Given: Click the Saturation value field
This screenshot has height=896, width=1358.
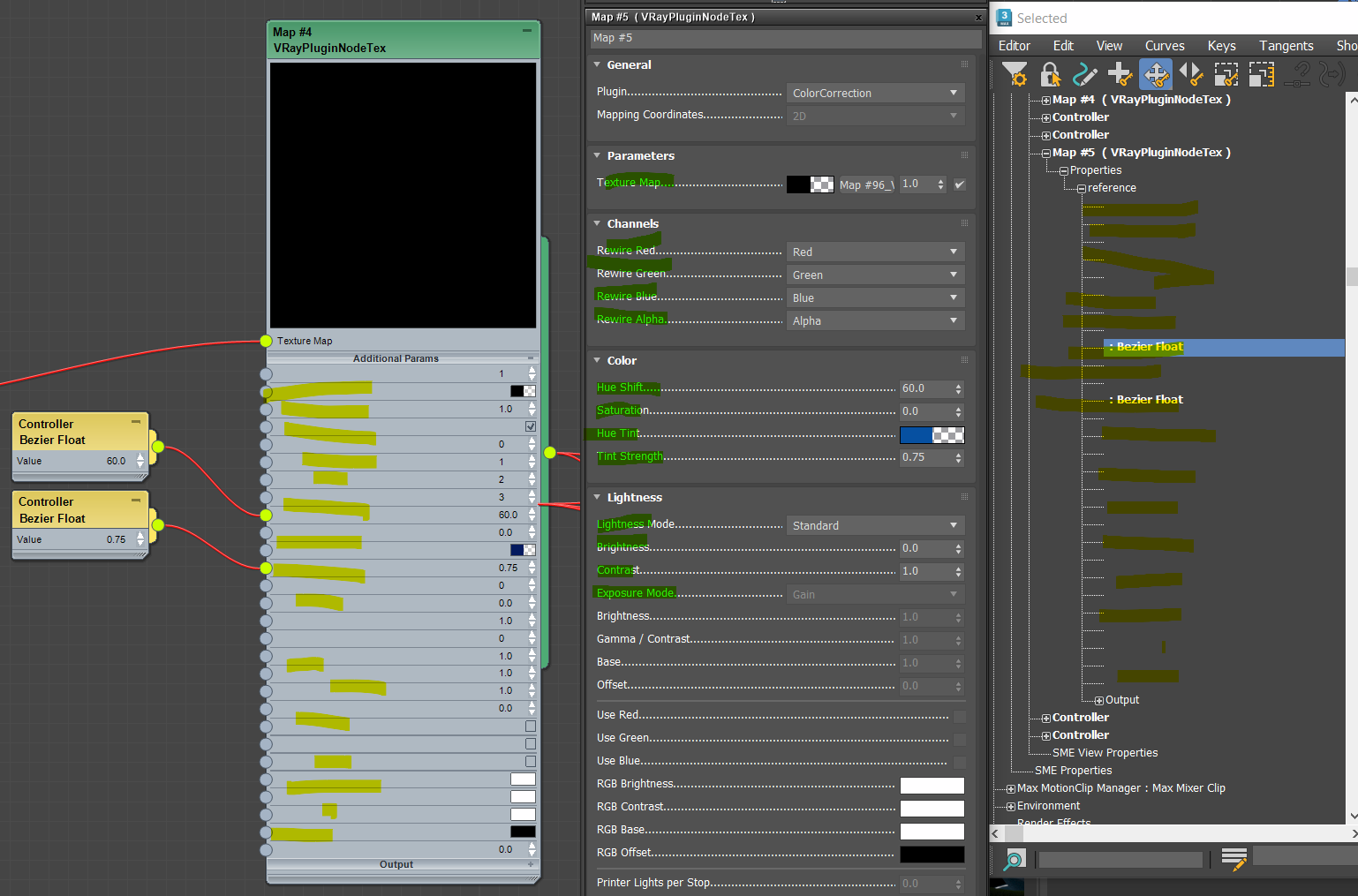Looking at the screenshot, I should (x=925, y=411).
